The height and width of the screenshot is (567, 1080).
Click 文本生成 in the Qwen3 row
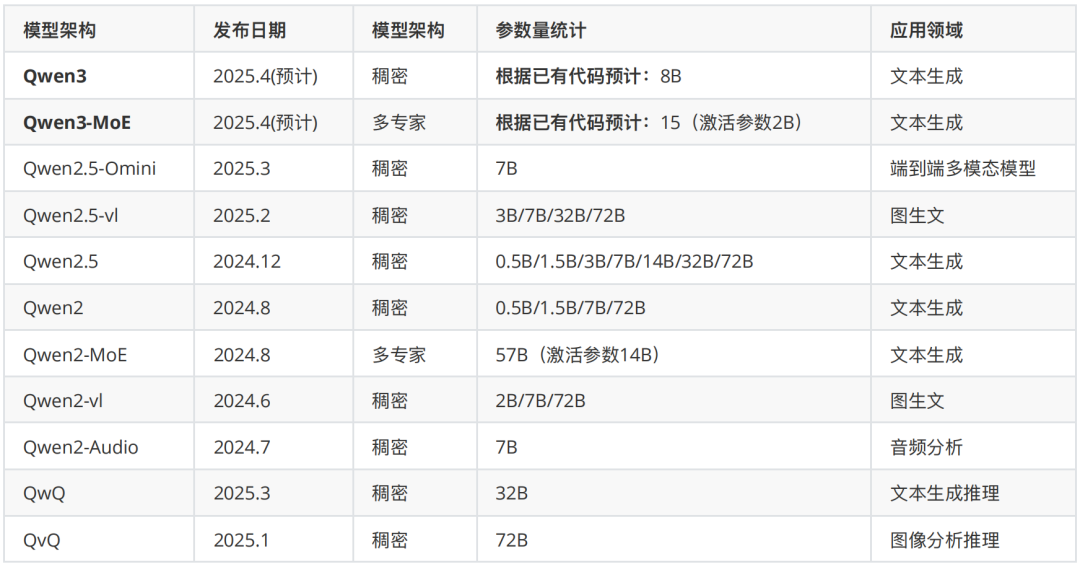tap(926, 76)
